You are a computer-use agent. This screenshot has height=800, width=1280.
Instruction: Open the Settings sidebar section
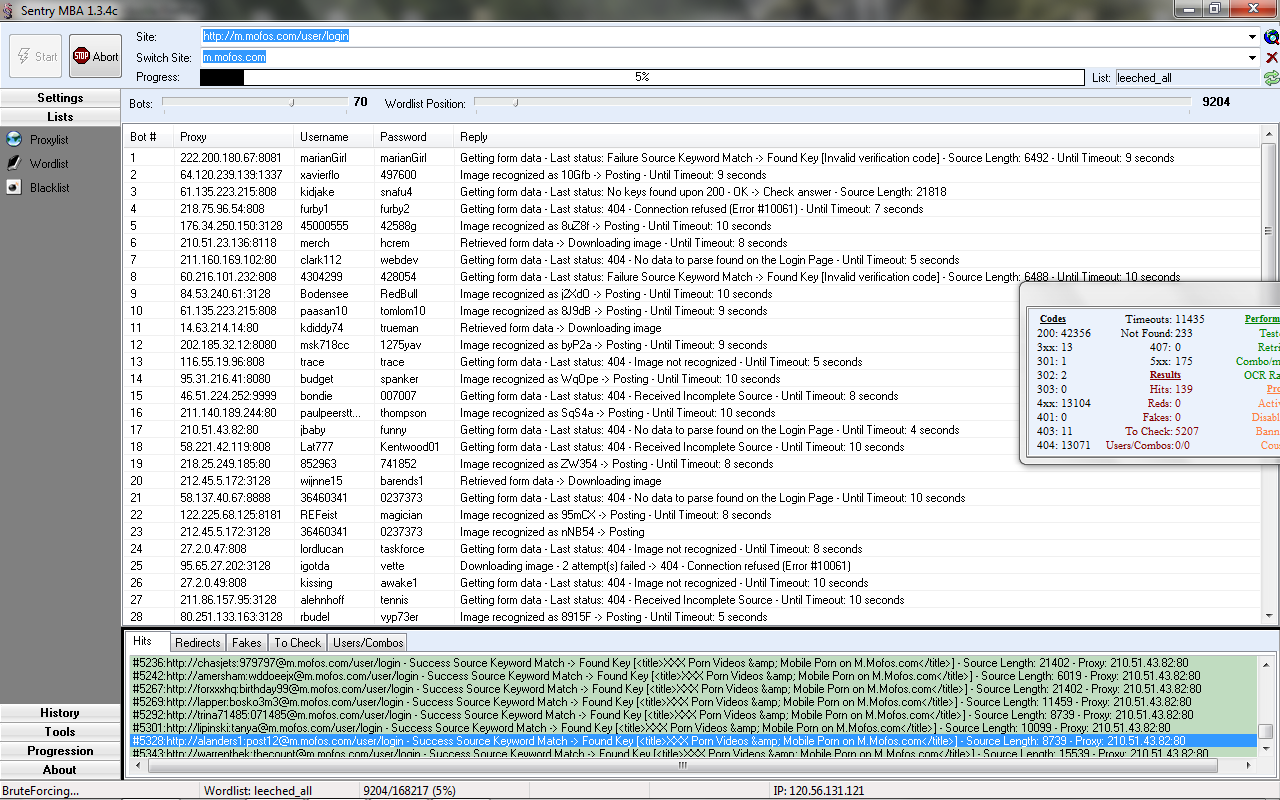click(60, 98)
